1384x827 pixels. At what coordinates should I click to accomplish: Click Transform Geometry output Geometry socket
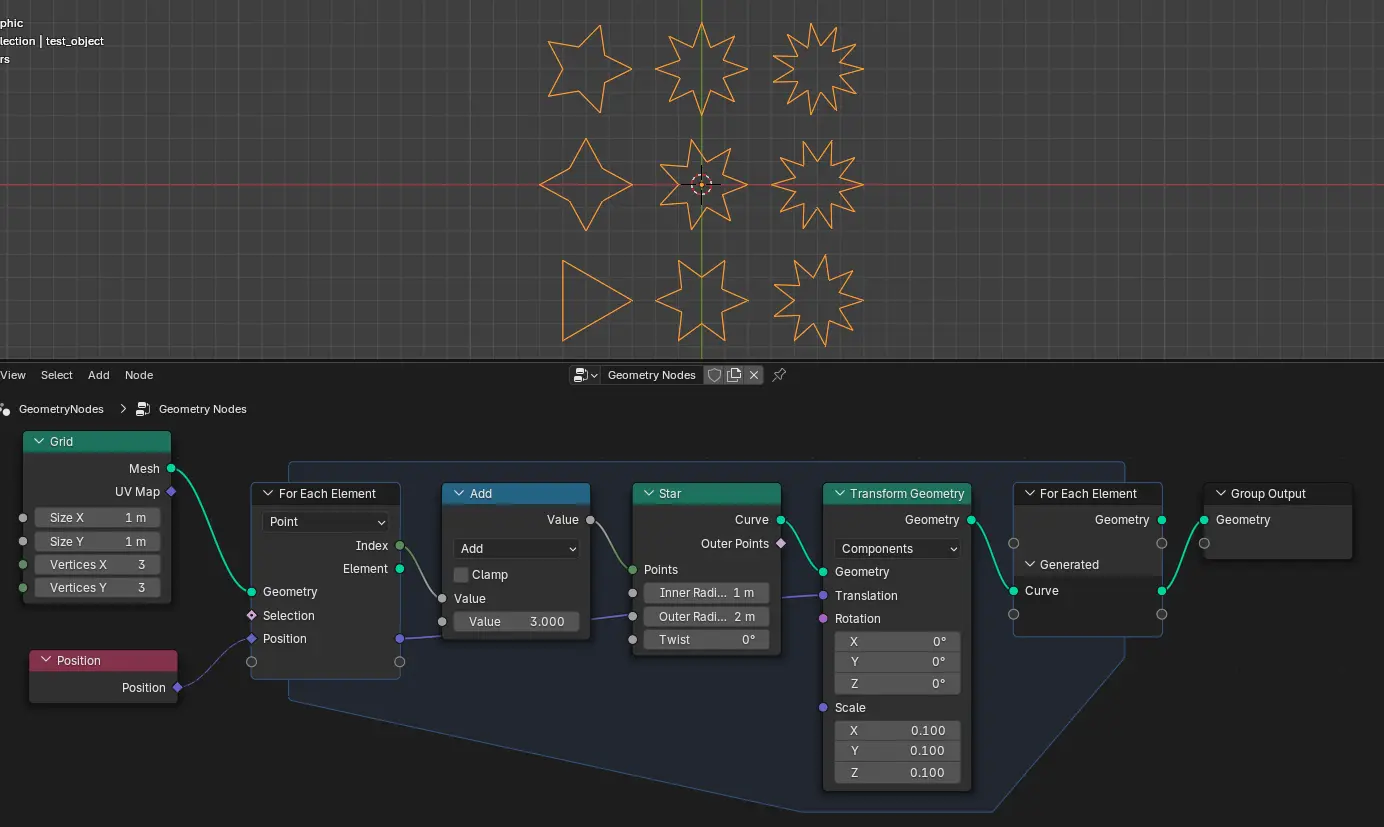971,520
